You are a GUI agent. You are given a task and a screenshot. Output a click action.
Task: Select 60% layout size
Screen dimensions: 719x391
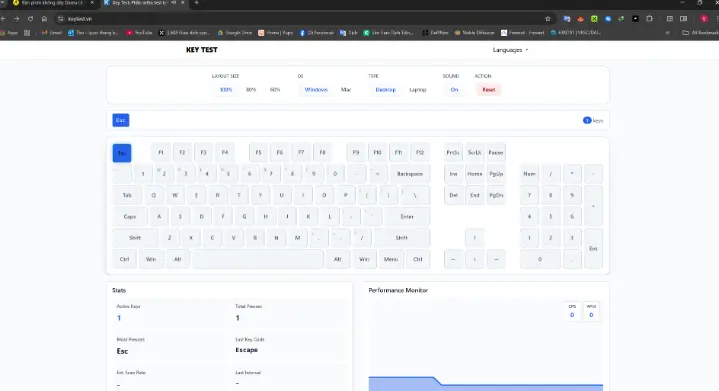pos(275,90)
